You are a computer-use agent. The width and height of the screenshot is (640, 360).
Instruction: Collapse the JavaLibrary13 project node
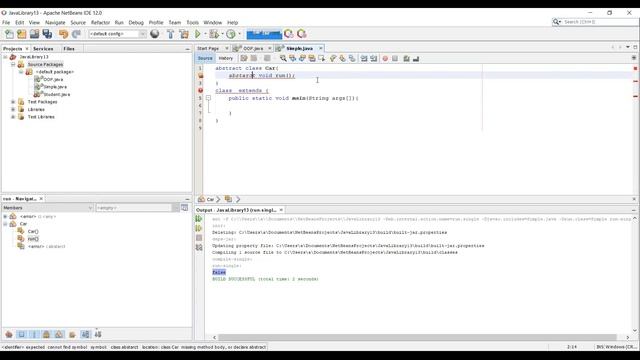(5, 57)
